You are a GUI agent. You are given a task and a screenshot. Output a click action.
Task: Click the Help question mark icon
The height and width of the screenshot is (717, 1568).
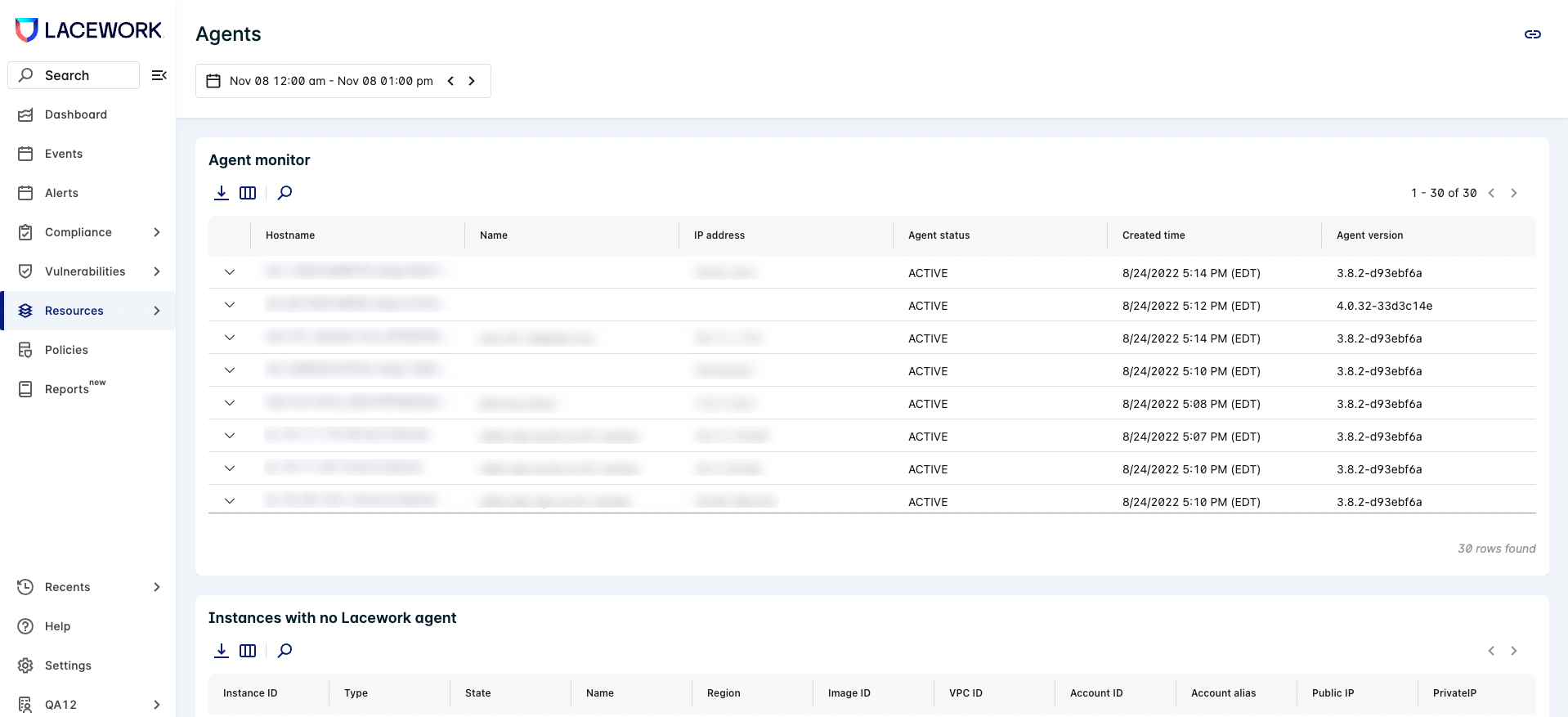coord(25,626)
